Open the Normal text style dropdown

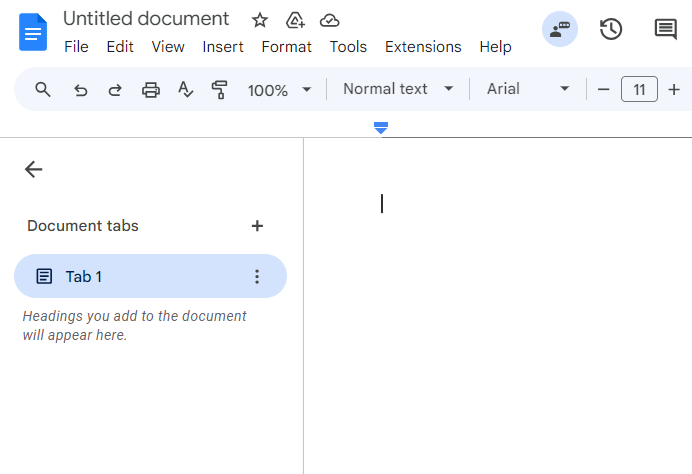click(398, 89)
